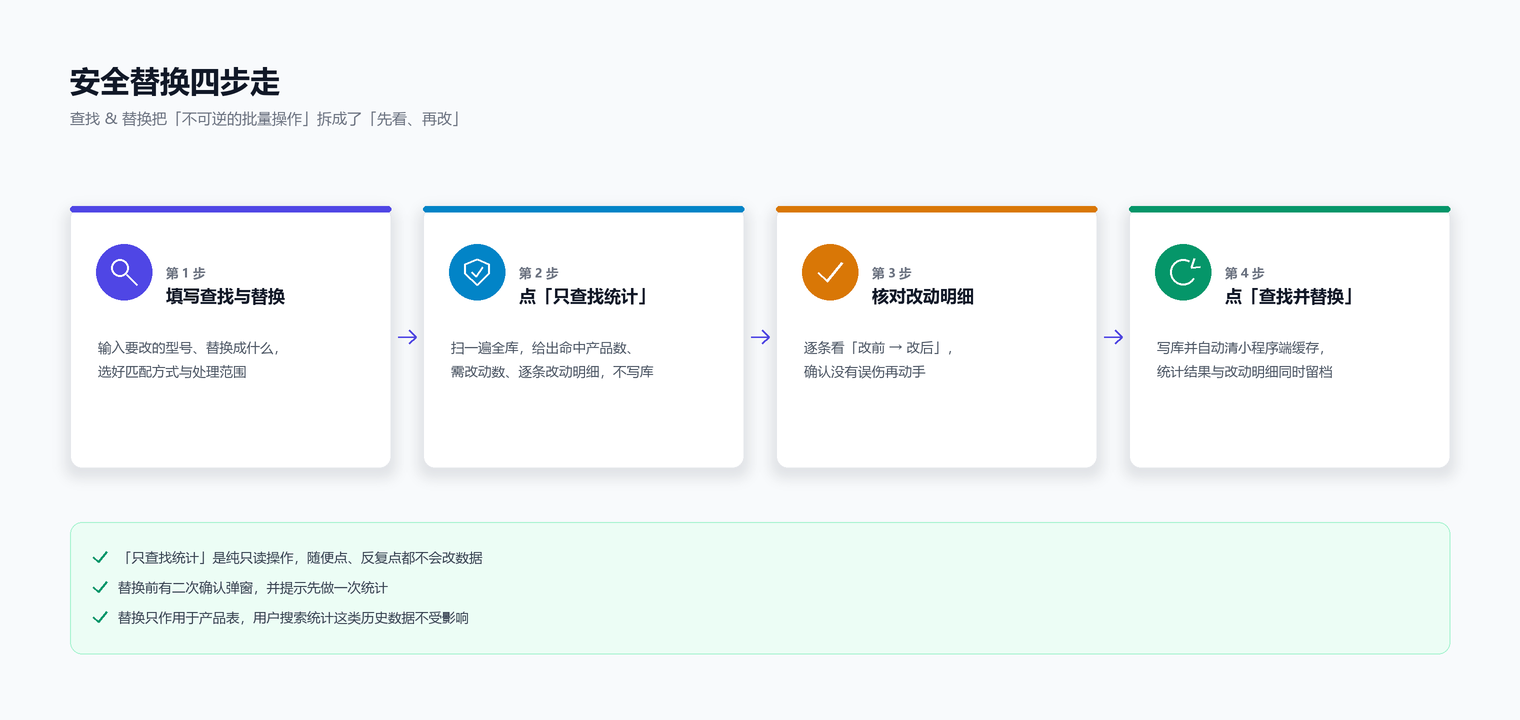Click the subtitle starting with 查找 & 替换把

click(x=265, y=119)
